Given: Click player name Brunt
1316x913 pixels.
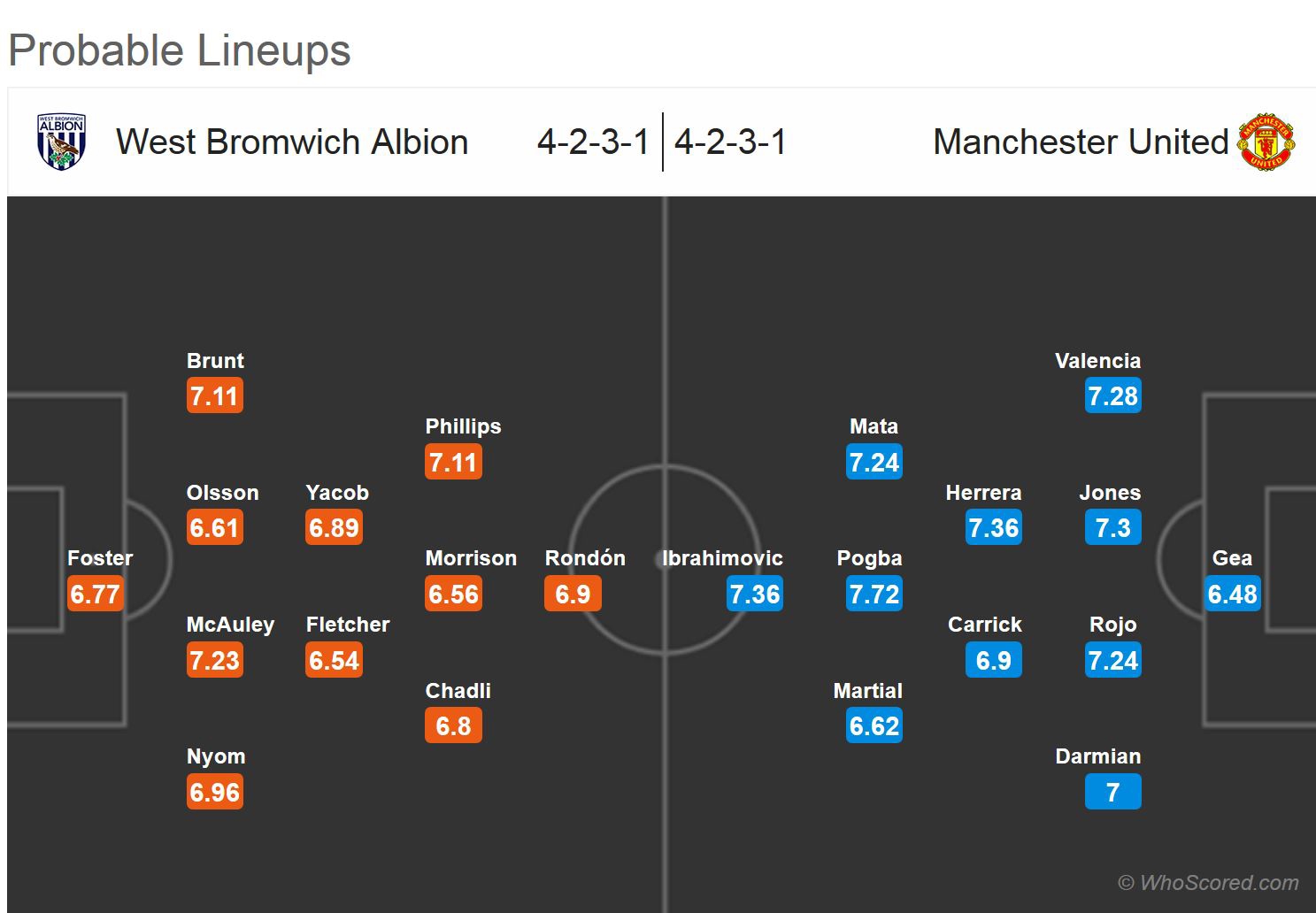Looking at the screenshot, I should pos(215,361).
